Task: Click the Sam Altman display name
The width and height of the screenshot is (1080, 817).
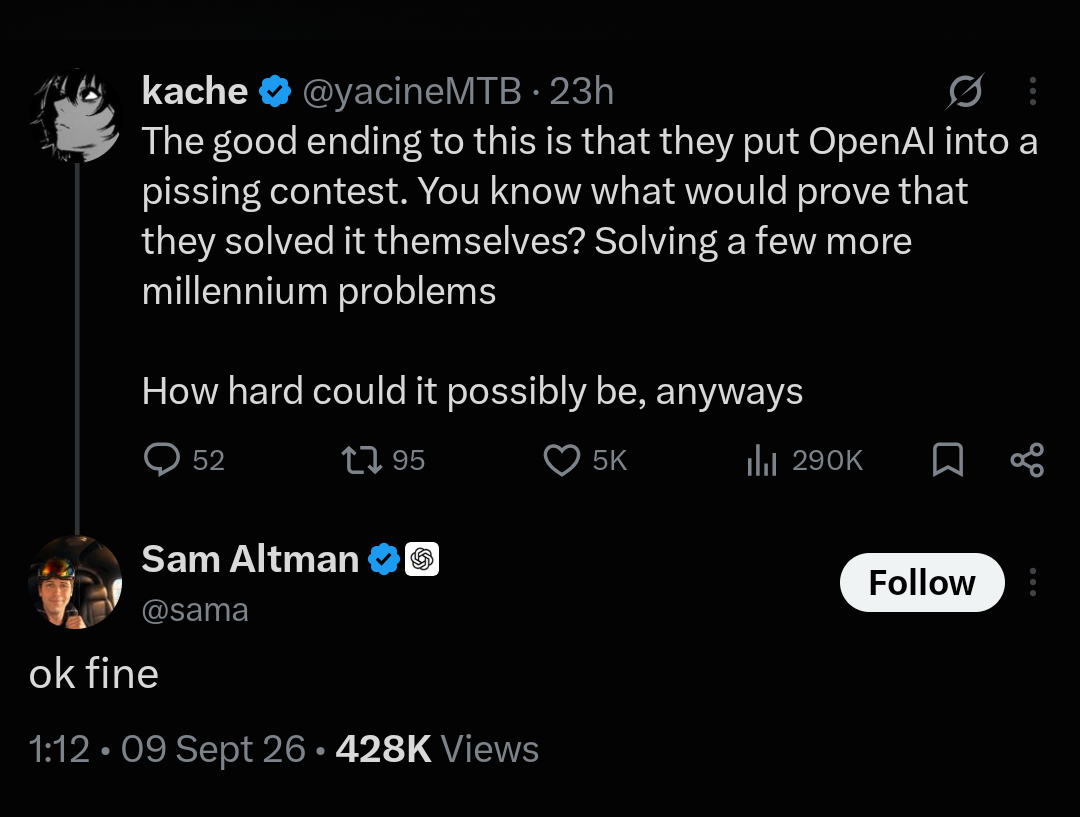Action: pos(250,559)
